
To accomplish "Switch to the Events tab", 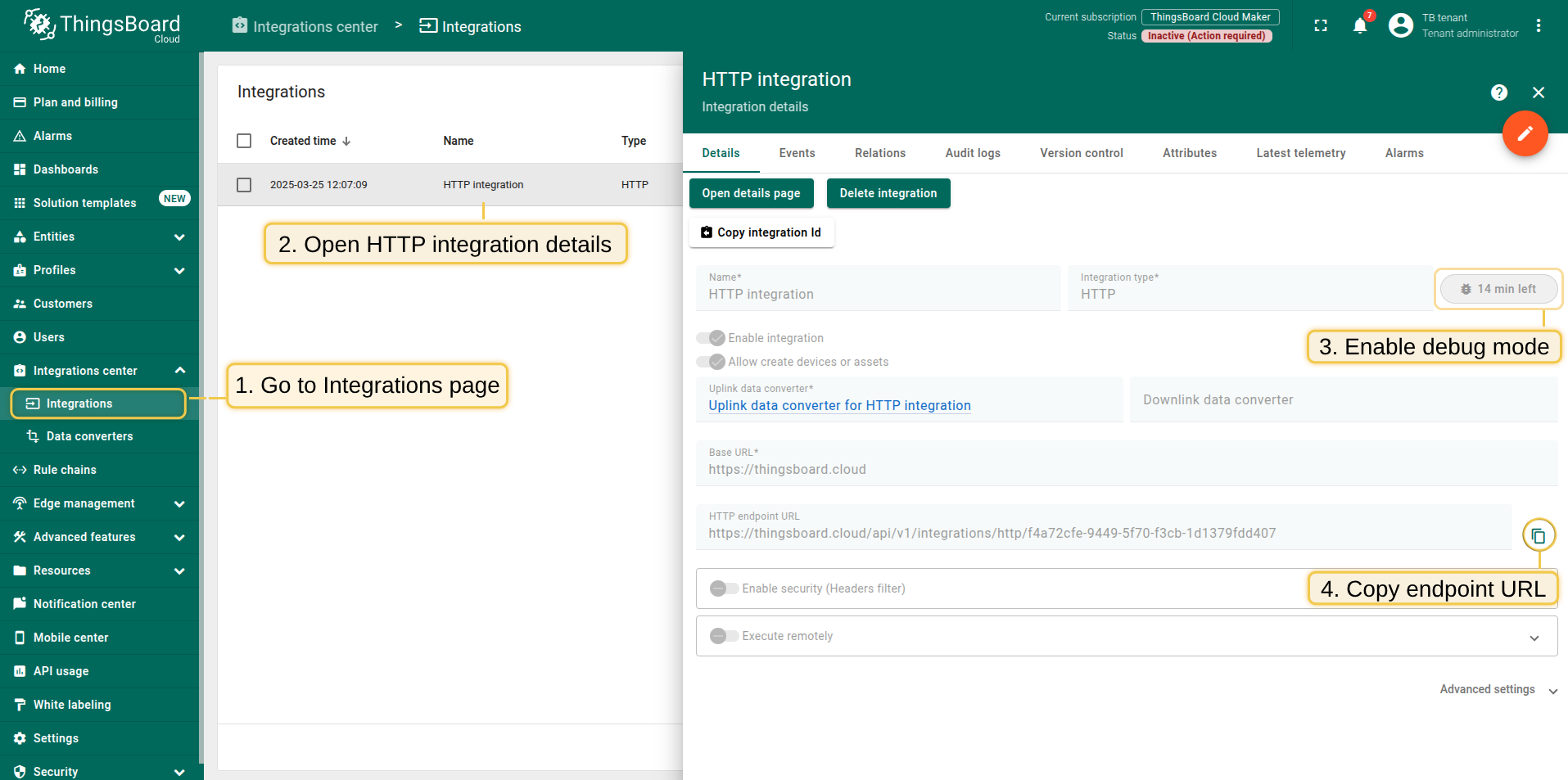I will click(x=797, y=153).
